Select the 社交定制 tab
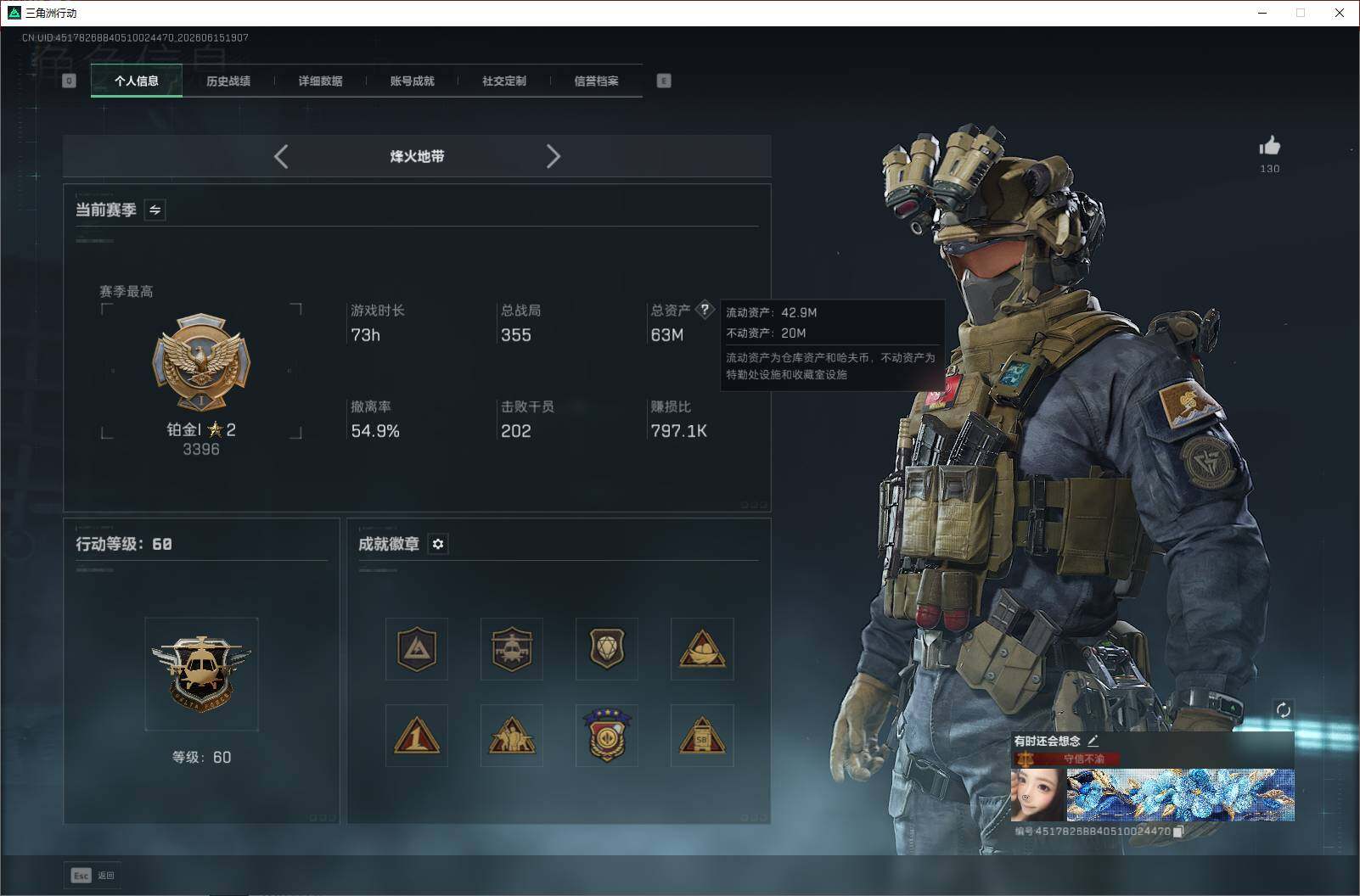1360x896 pixels. [504, 81]
